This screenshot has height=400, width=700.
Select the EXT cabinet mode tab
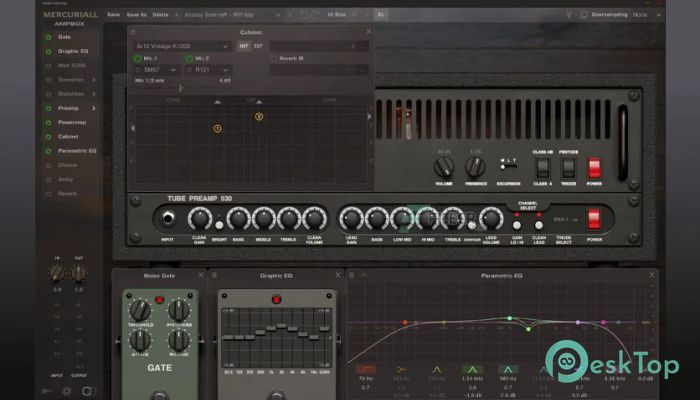pyautogui.click(x=258, y=46)
